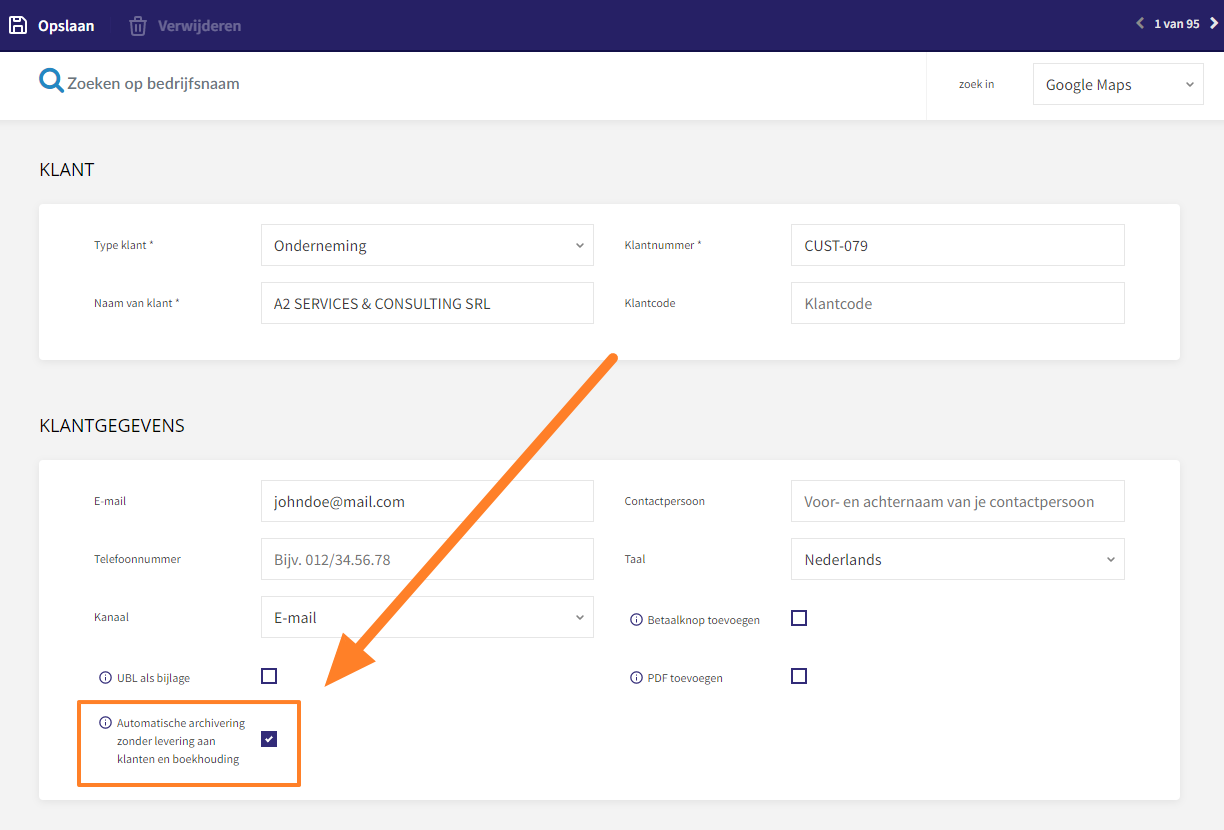Click the empty Klantcode field
The width and height of the screenshot is (1224, 830).
[x=957, y=303]
